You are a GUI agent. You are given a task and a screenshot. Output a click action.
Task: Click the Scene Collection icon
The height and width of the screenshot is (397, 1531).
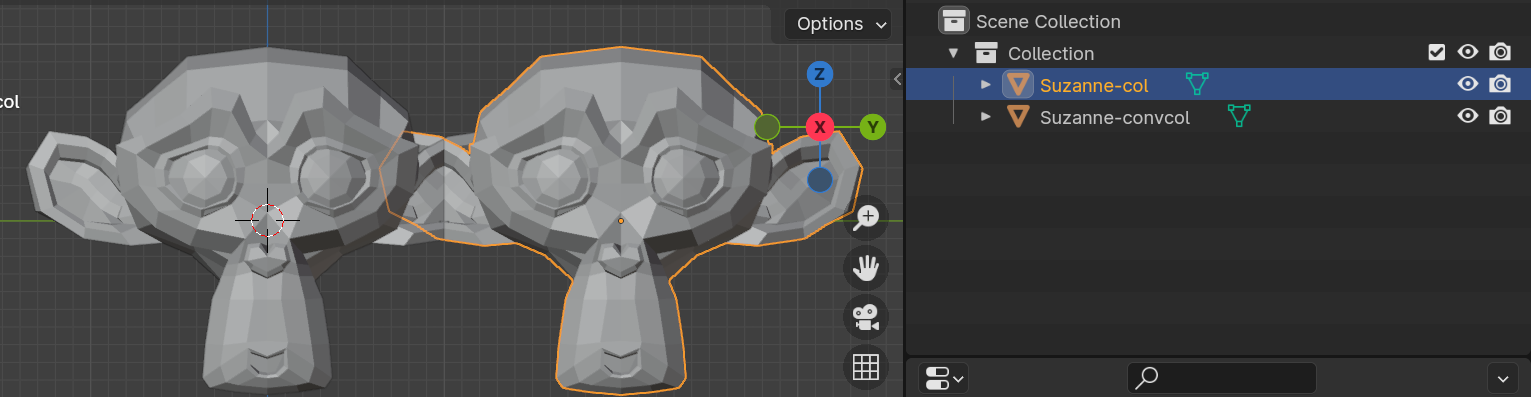[x=955, y=21]
